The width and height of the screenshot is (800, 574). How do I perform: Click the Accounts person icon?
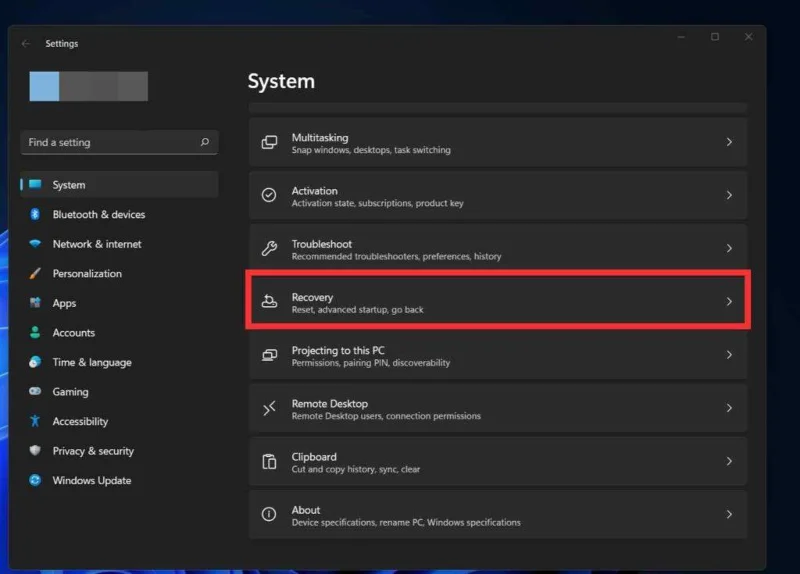tap(35, 333)
